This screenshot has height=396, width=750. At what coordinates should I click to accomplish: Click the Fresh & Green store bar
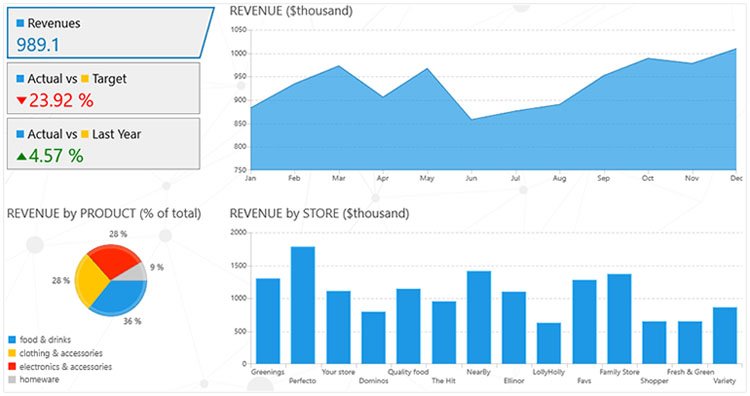pos(690,342)
